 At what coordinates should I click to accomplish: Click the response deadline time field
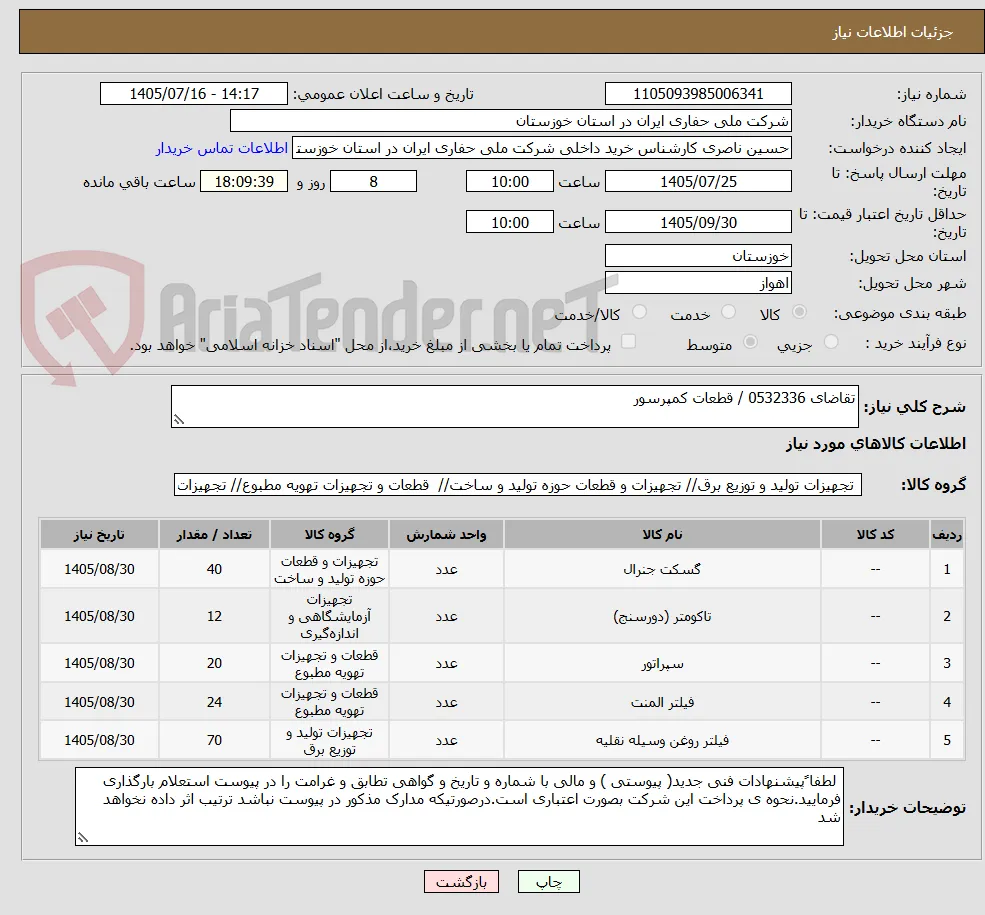509,181
